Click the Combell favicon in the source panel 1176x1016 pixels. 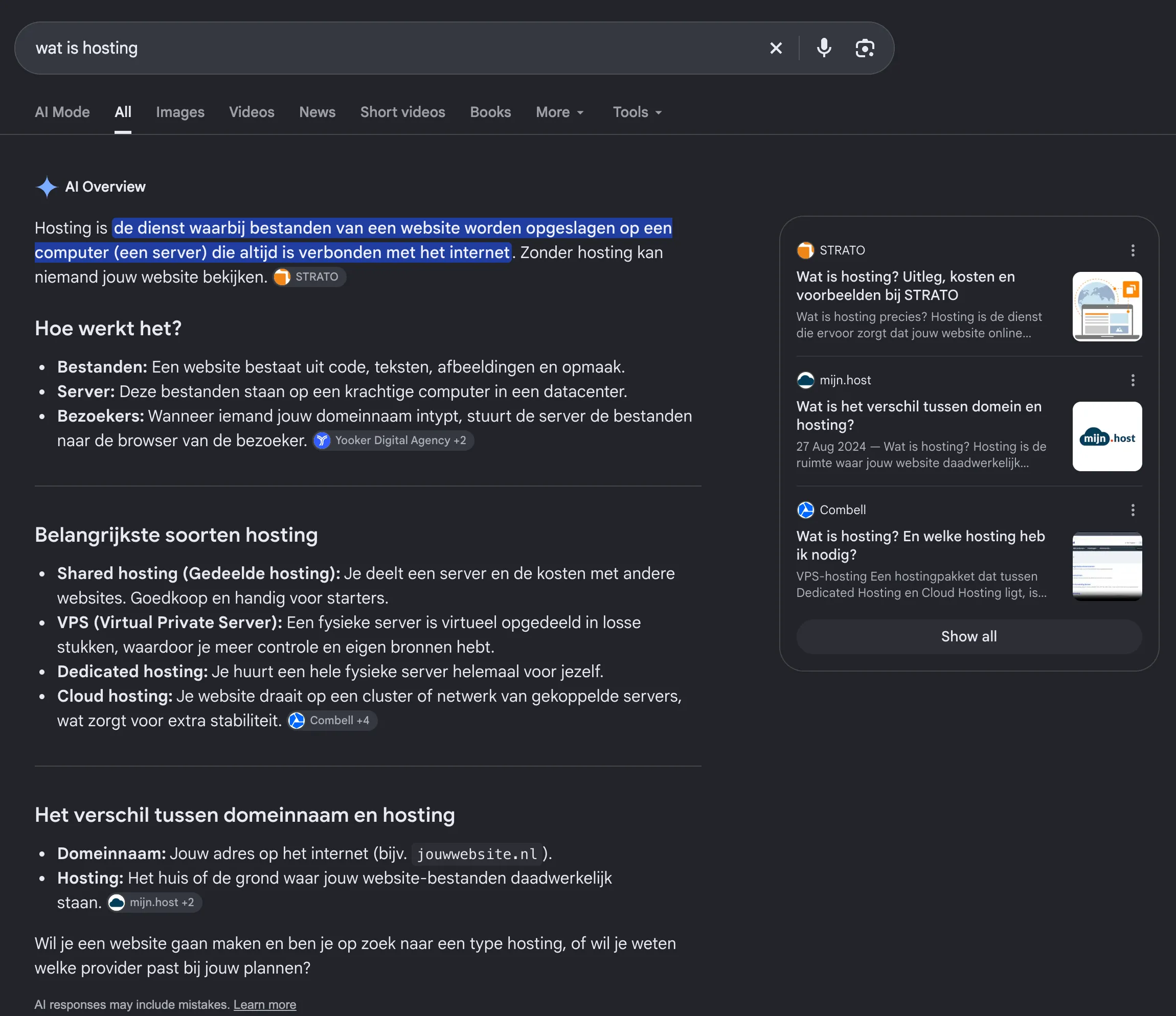pyautogui.click(x=805, y=510)
